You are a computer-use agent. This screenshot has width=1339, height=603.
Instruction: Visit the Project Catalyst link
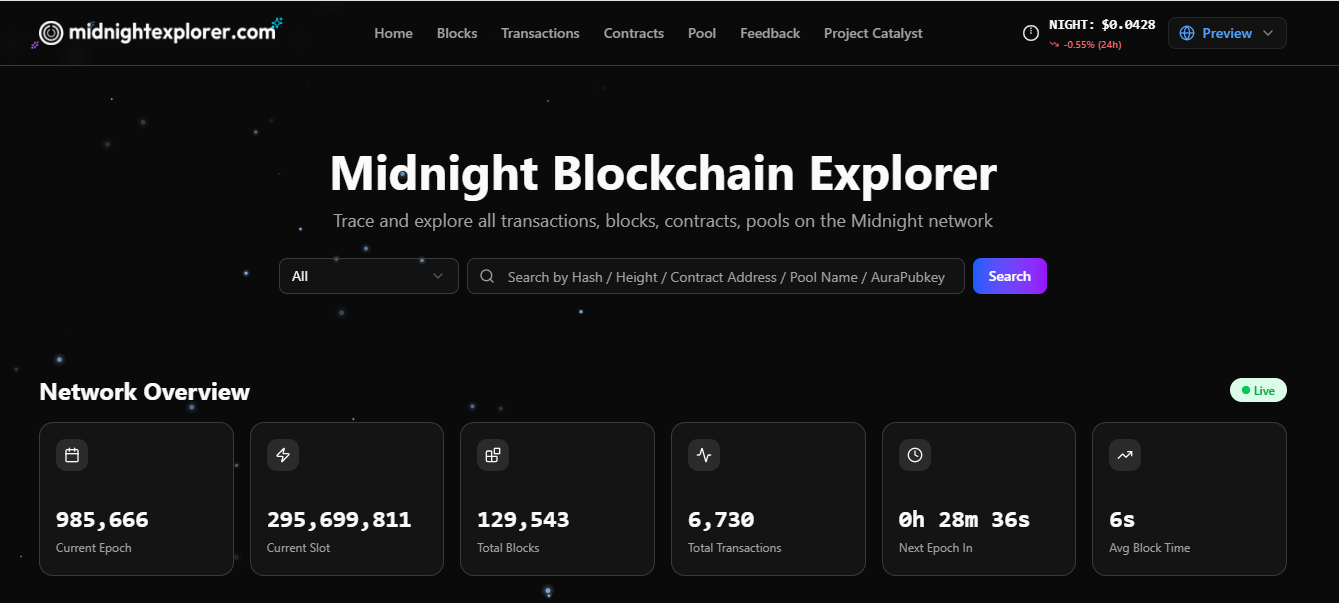873,33
